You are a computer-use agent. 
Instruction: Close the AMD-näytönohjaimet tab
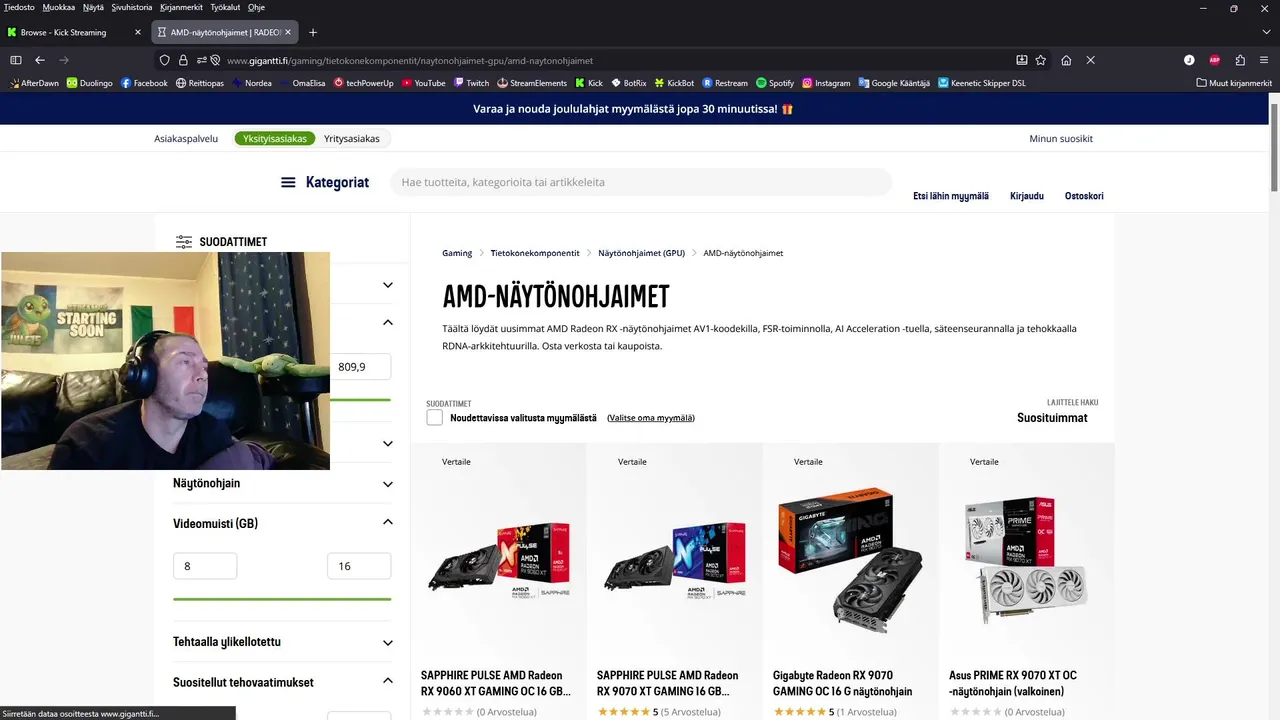[288, 32]
